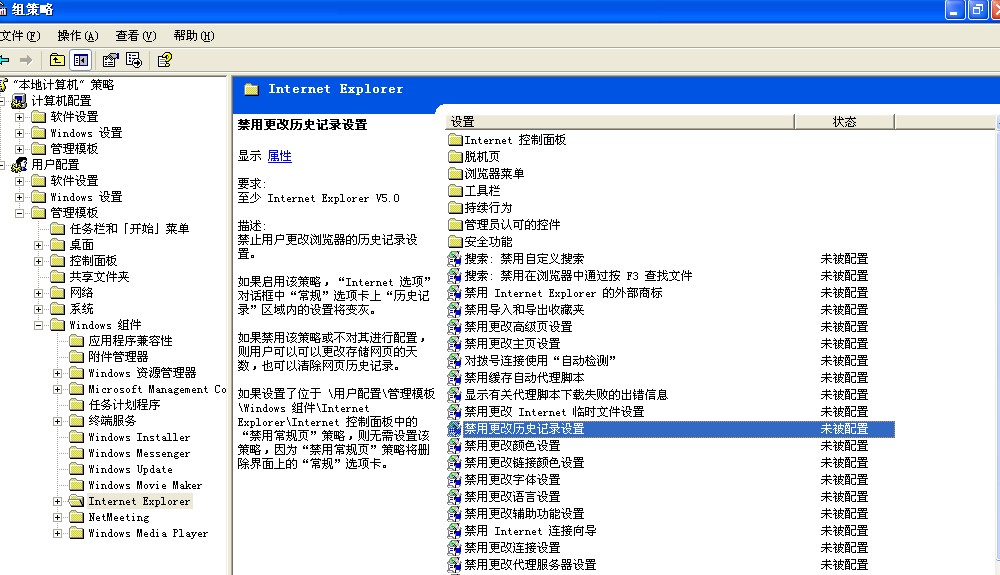Viewport: 1000px width, 575px height.
Task: Click the Back arrow toolbar icon
Action: click(x=4, y=60)
